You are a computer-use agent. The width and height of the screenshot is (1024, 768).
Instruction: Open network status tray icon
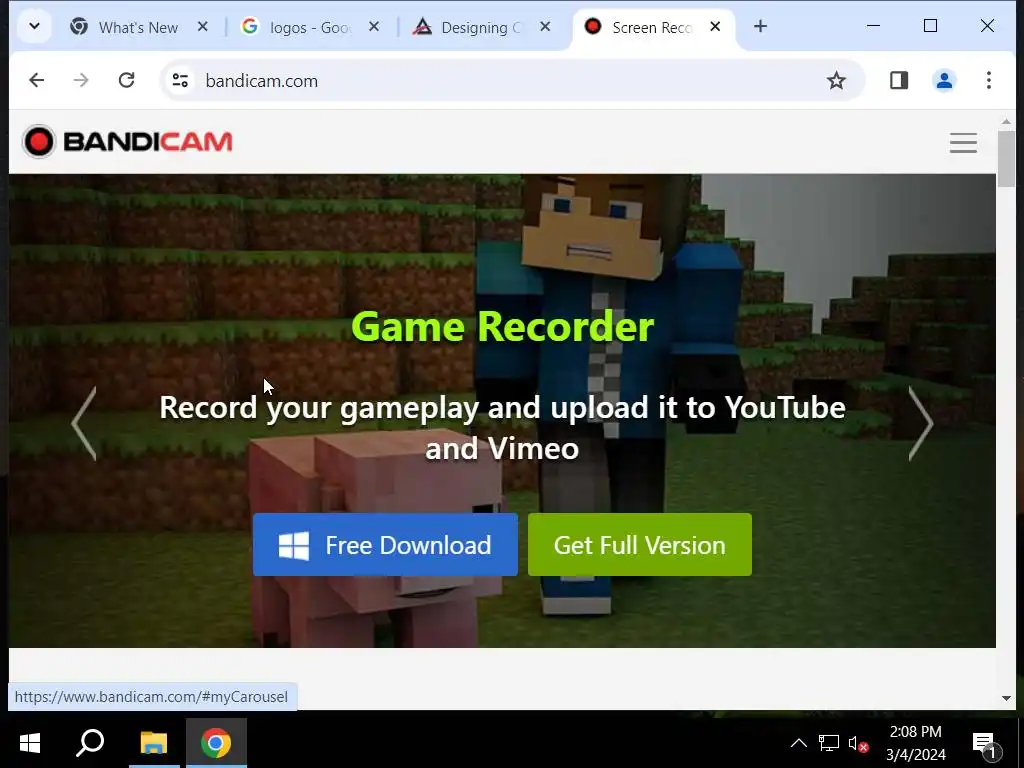(x=829, y=743)
